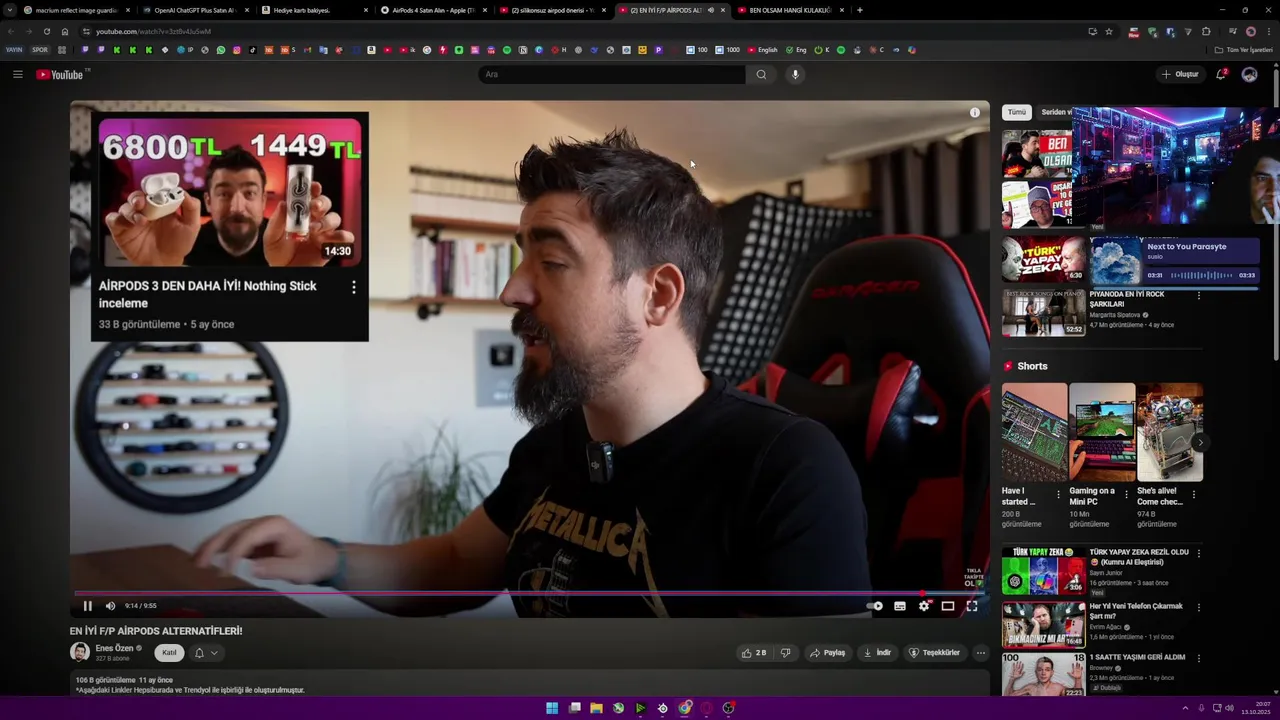Switch to theater mode
The height and width of the screenshot is (720, 1280).
(947, 606)
